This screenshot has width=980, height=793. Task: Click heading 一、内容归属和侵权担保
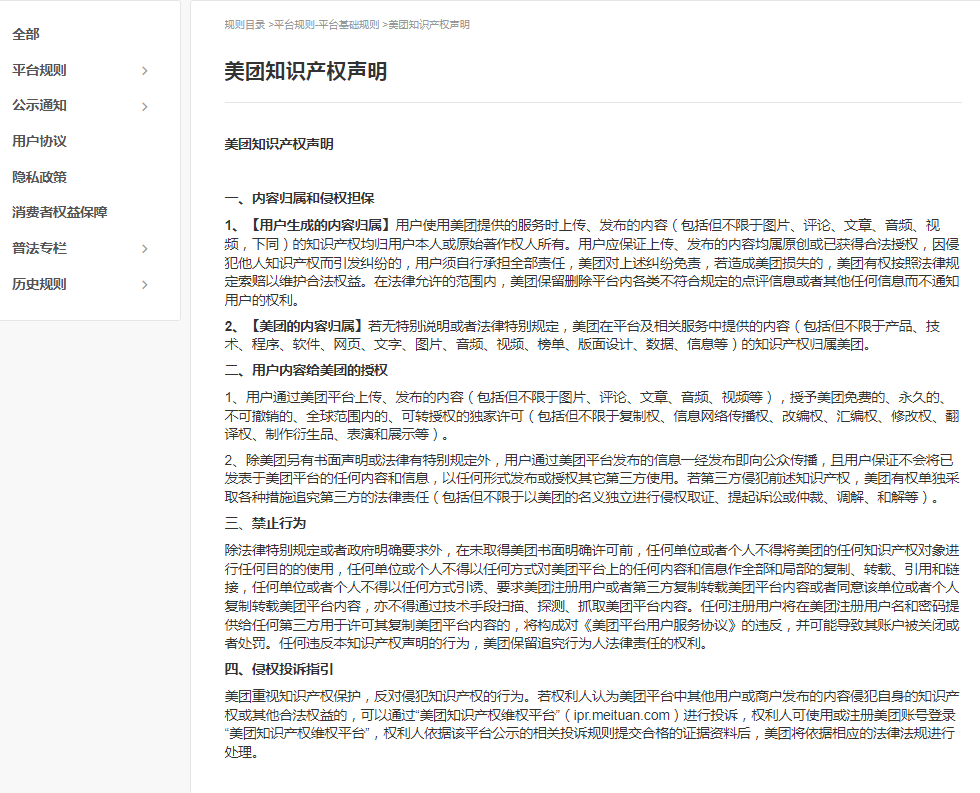click(299, 199)
